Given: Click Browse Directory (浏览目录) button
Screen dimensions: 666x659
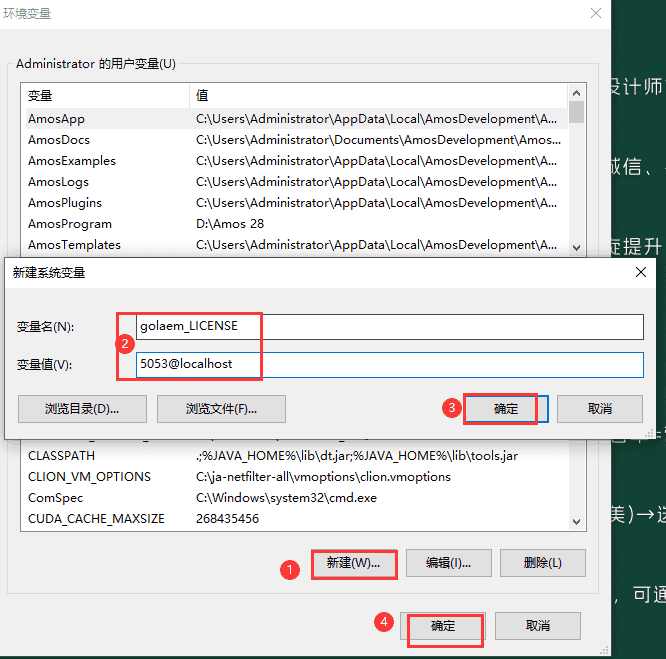Looking at the screenshot, I should click(x=82, y=409).
